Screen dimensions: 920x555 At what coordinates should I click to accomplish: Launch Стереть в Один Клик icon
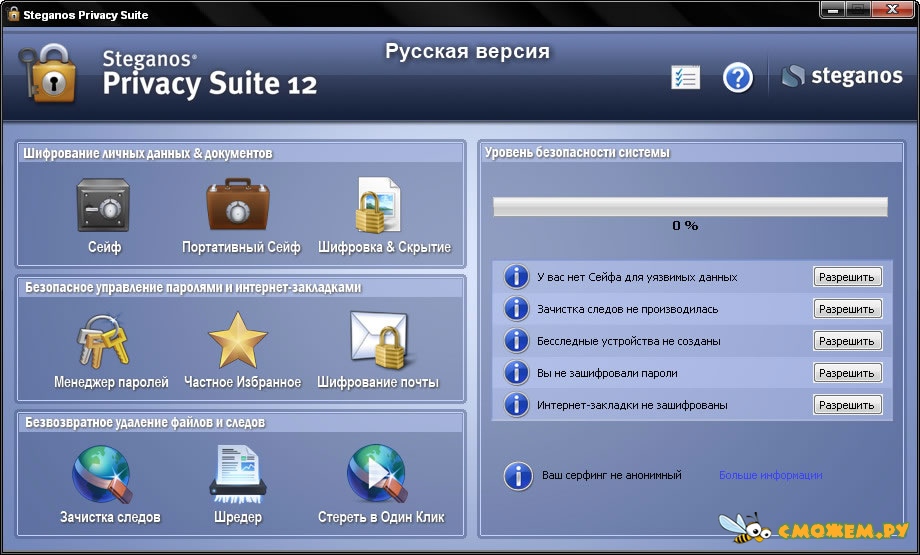[x=377, y=474]
